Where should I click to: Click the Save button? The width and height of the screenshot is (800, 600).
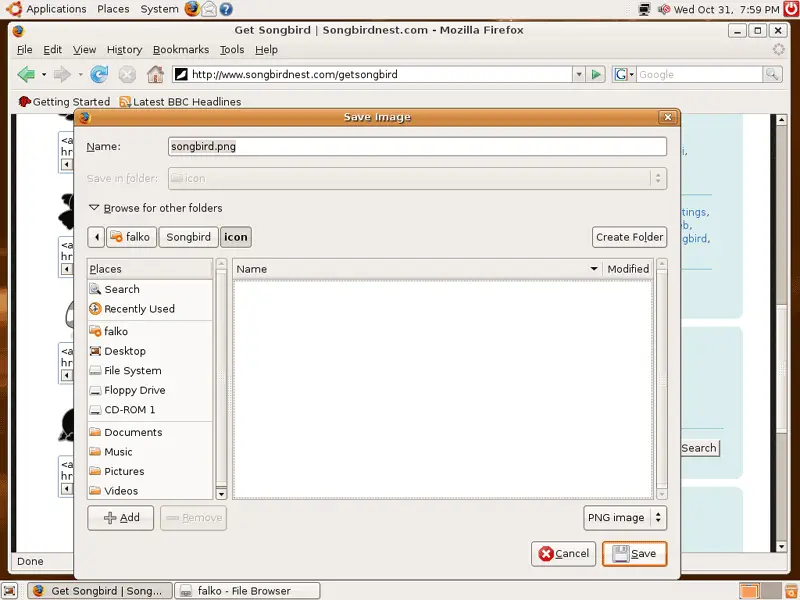point(635,554)
